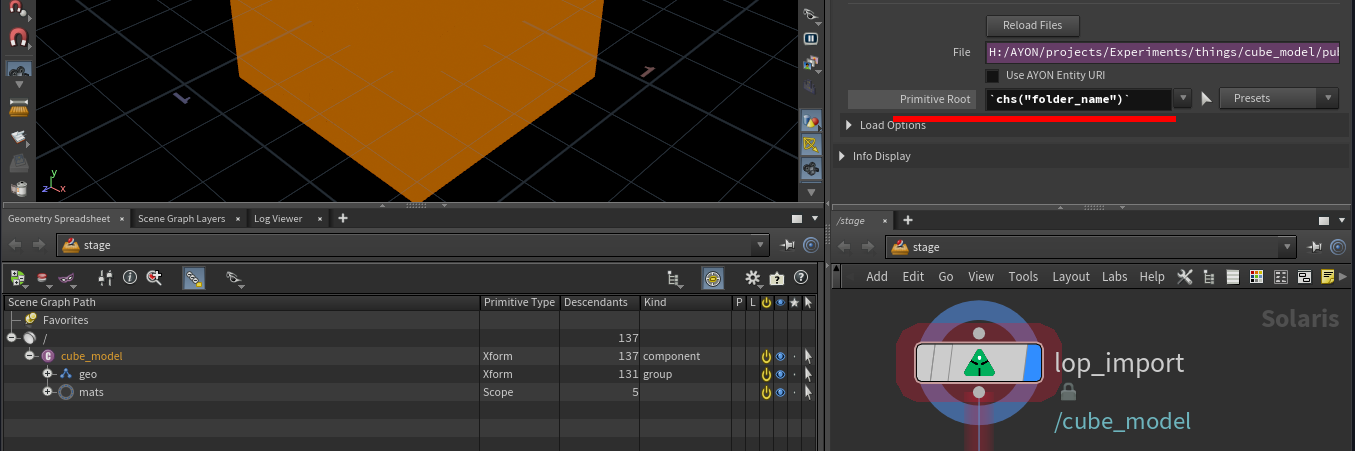Image resolution: width=1355 pixels, height=451 pixels.
Task: Click the sticky note icon in network toolbar
Action: point(1328,277)
